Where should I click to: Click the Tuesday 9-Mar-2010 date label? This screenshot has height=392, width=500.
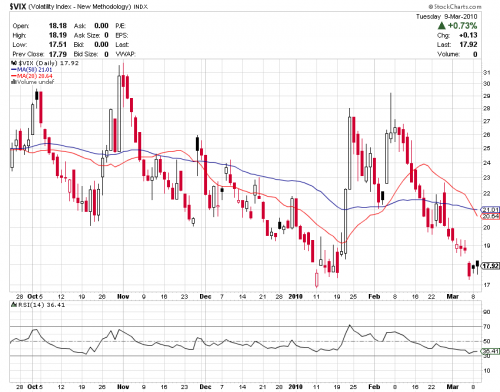(446, 16)
